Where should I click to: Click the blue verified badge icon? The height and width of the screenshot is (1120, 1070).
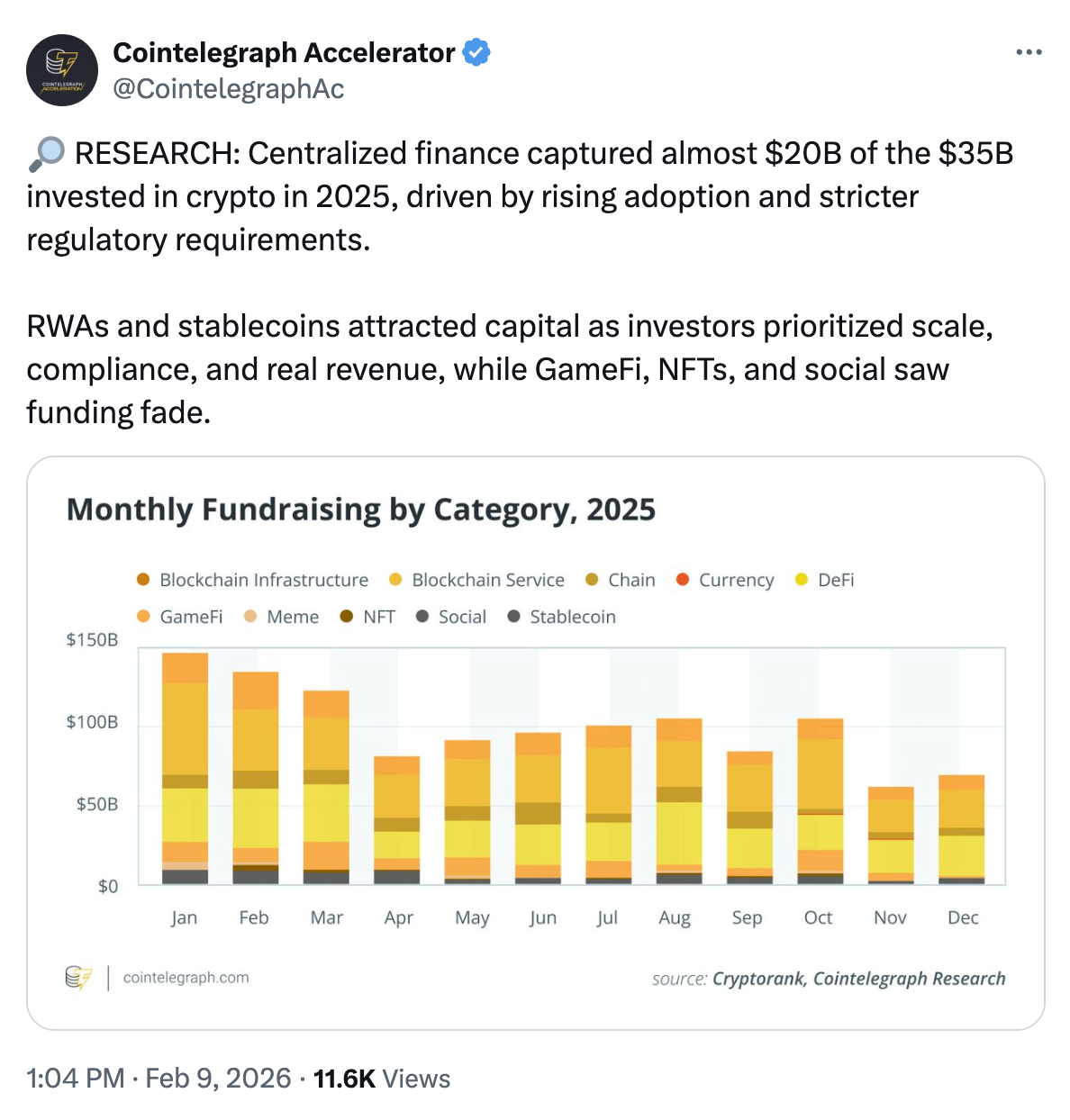[x=476, y=53]
